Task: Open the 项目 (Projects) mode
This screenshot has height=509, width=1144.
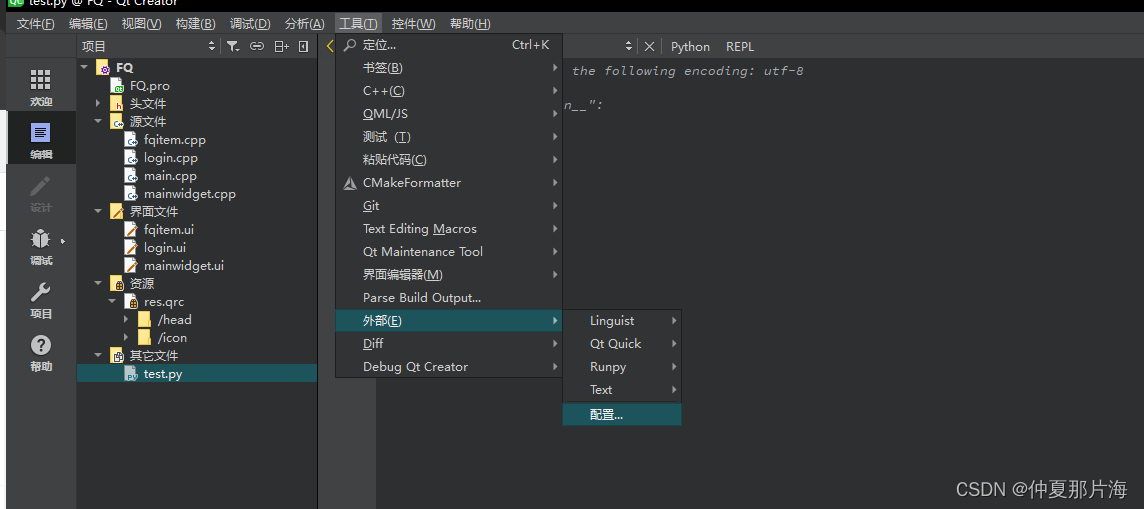Action: (41, 300)
